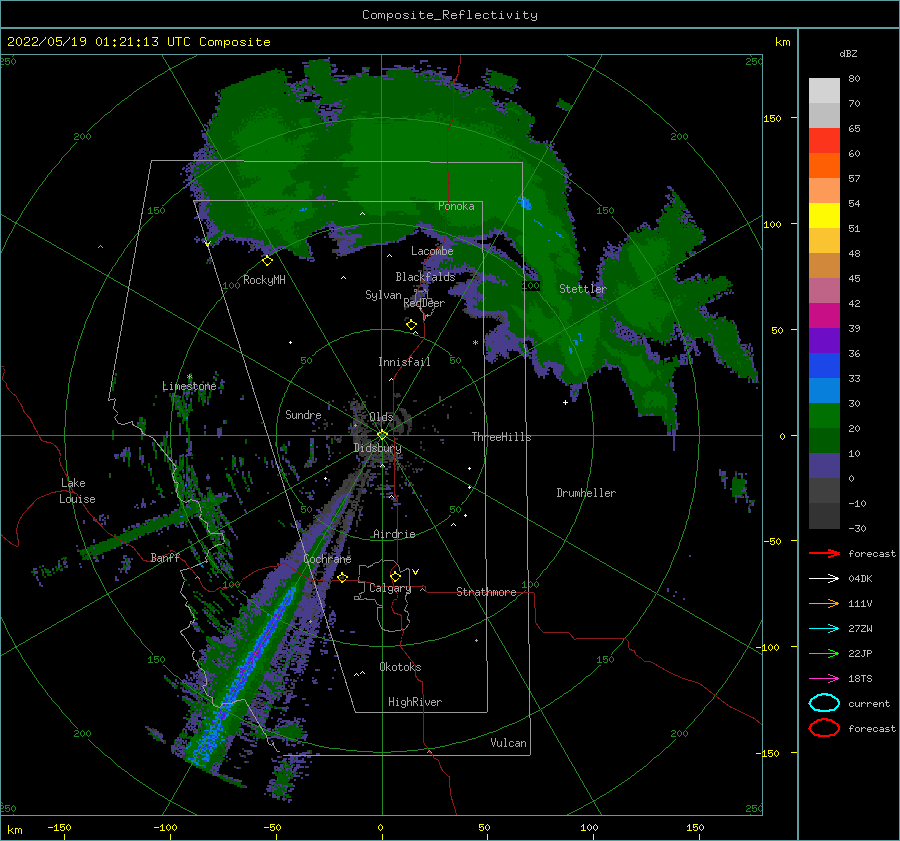Viewport: 900px width, 841px height.
Task: Click the 20 dBZ green color swatch
Action: (824, 415)
